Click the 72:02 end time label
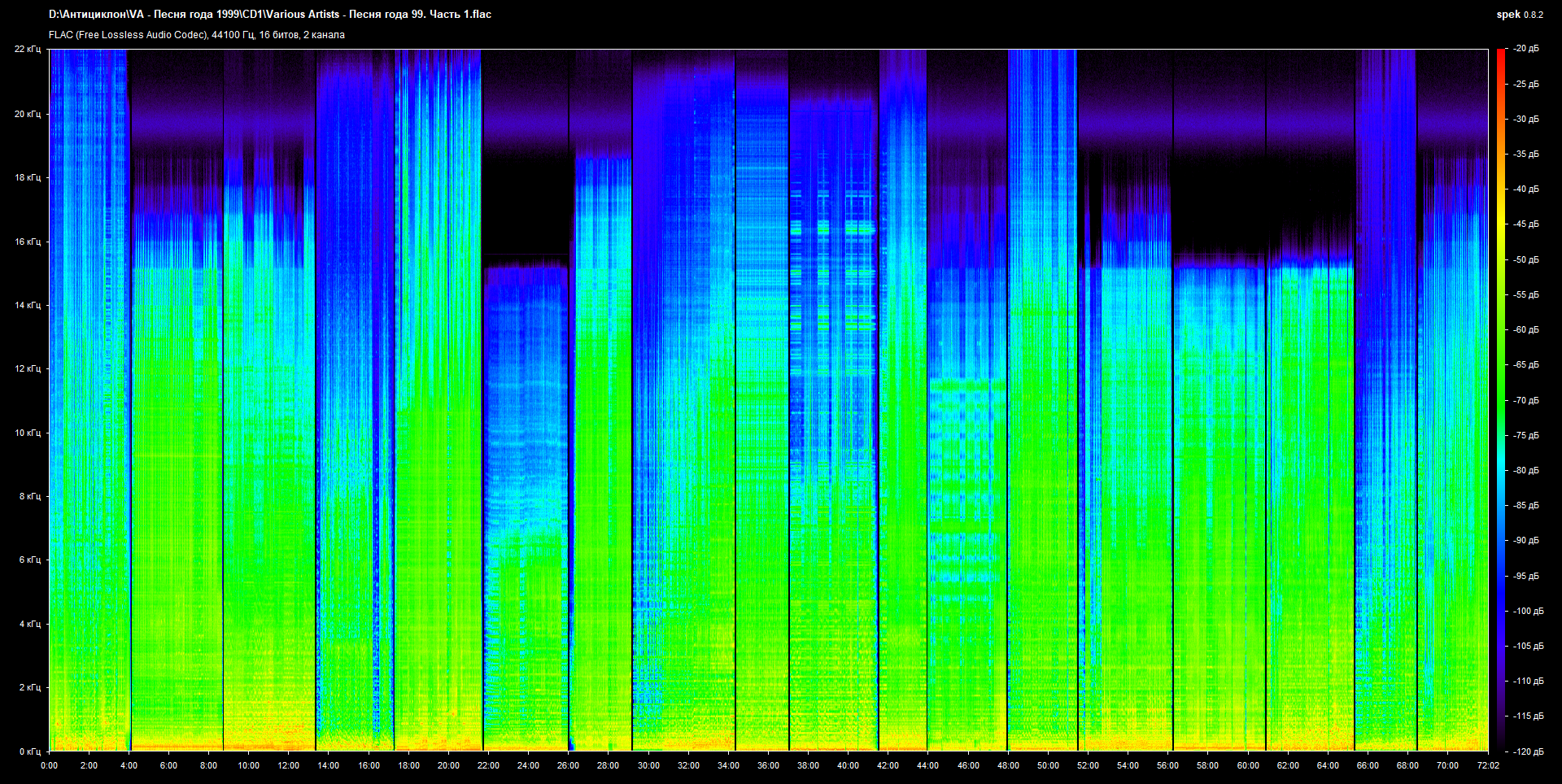The width and height of the screenshot is (1562, 784). coord(1488,765)
